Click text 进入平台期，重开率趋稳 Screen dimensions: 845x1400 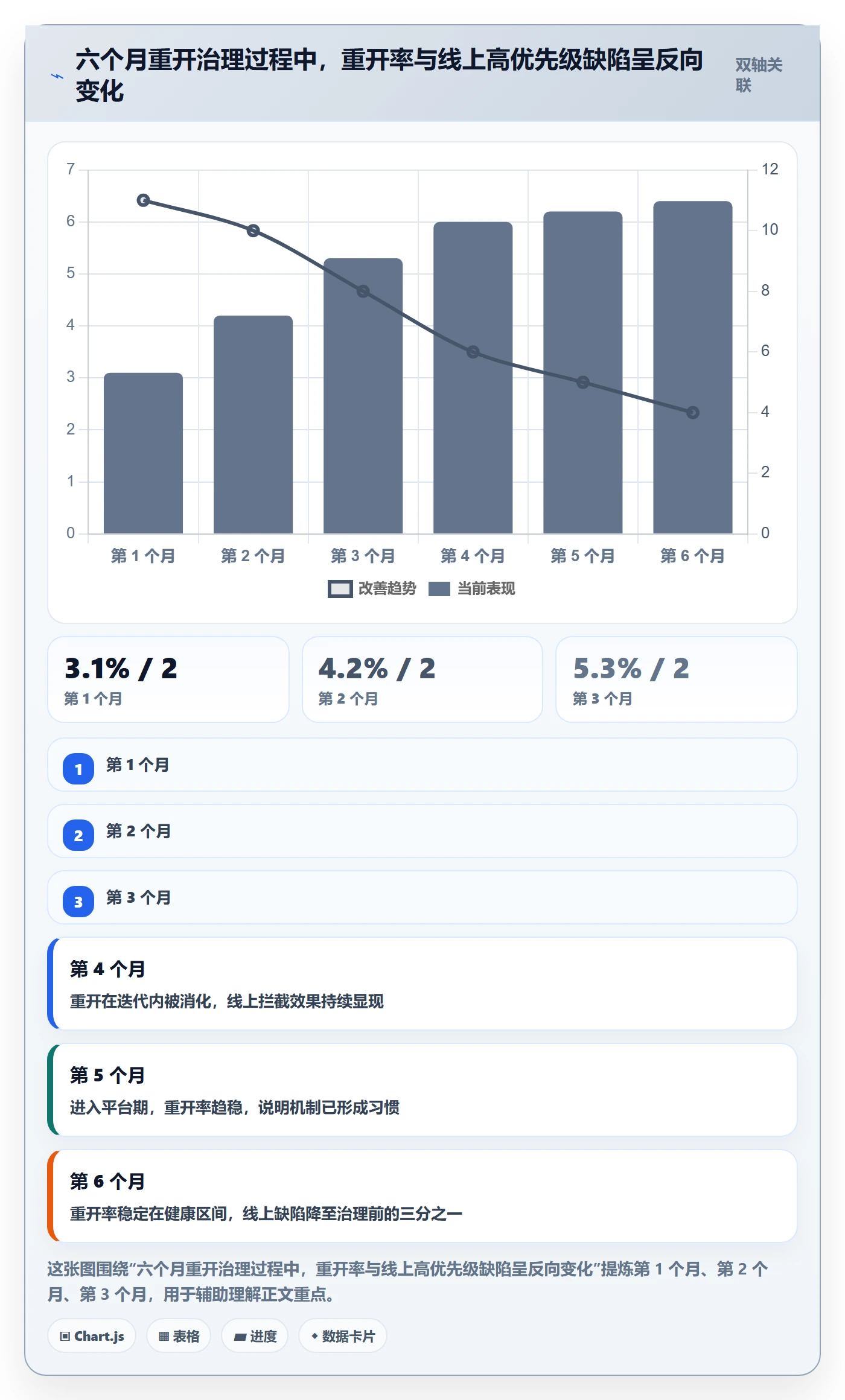tap(156, 1108)
